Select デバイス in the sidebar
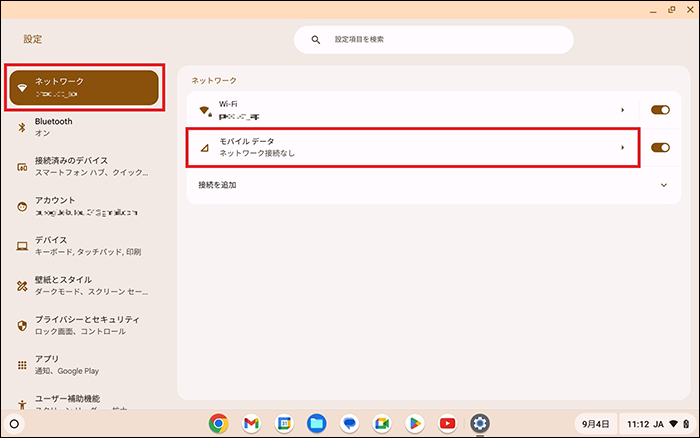 (x=84, y=246)
